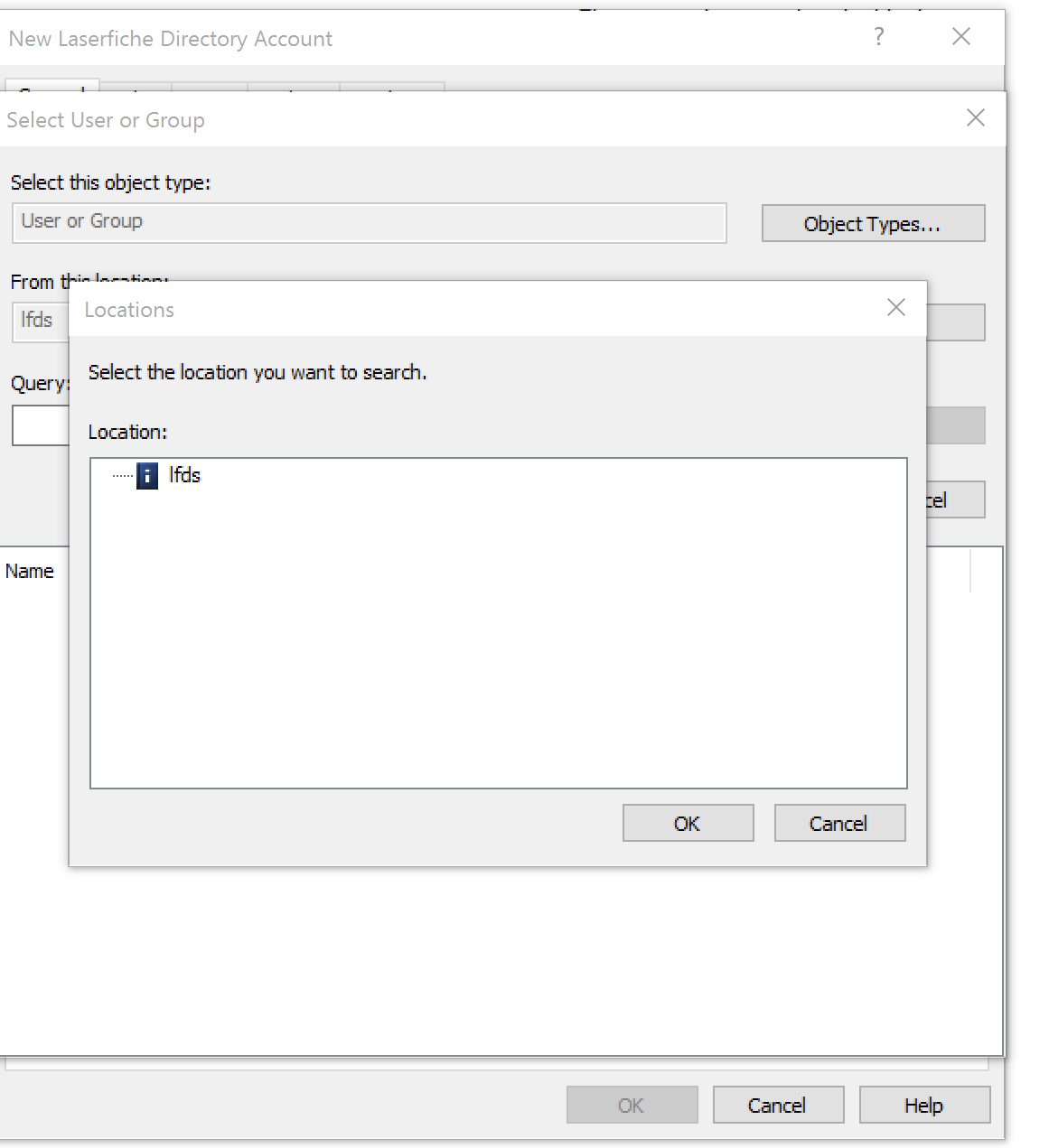This screenshot has width=1049, height=1148.
Task: Click the question mark help icon in title bar
Action: 878,37
